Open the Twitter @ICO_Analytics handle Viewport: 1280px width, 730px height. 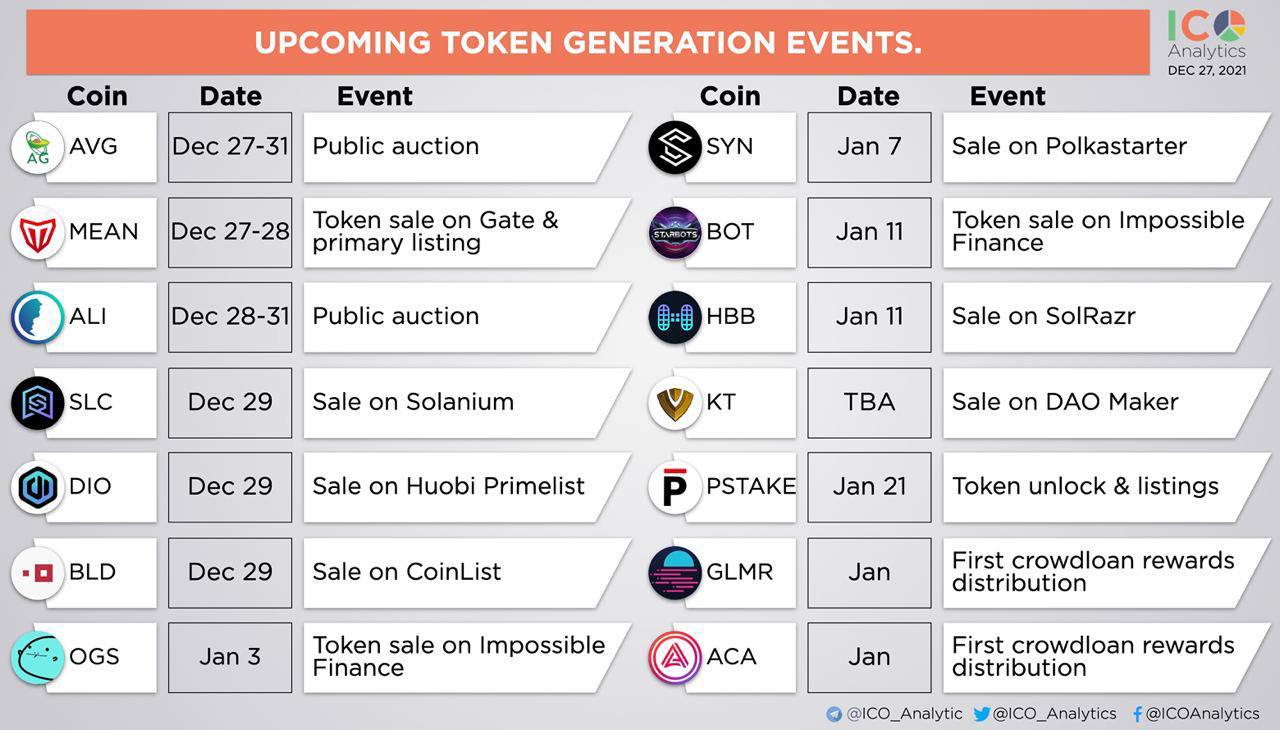[x=1045, y=713]
